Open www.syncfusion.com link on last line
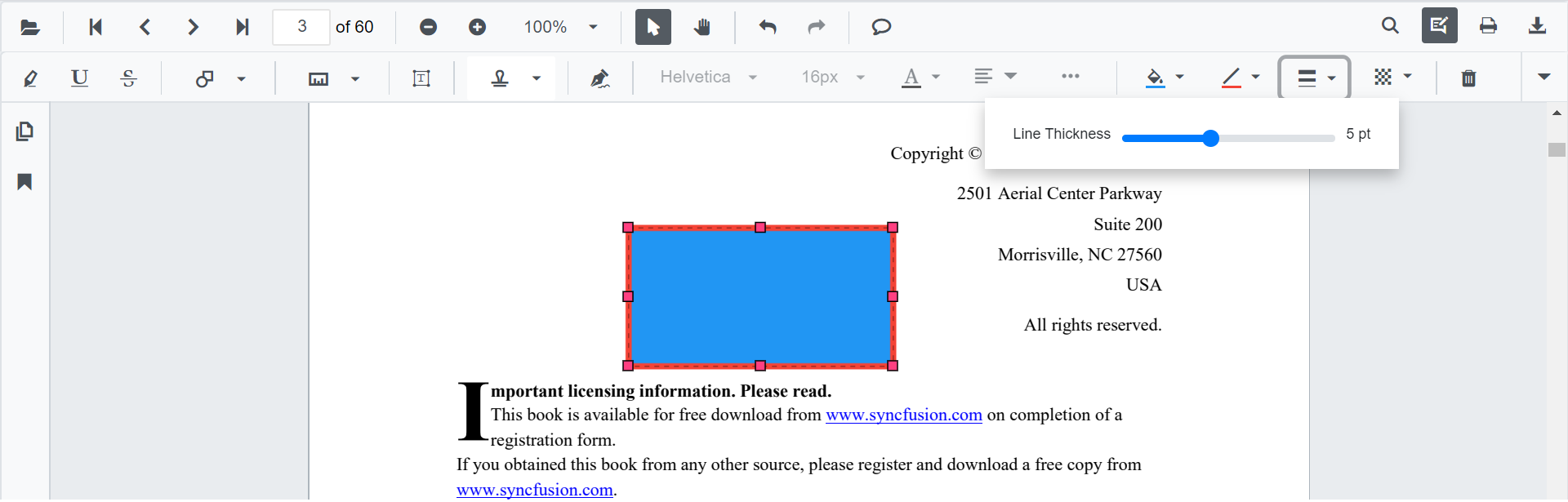The width and height of the screenshot is (1568, 502). (535, 490)
